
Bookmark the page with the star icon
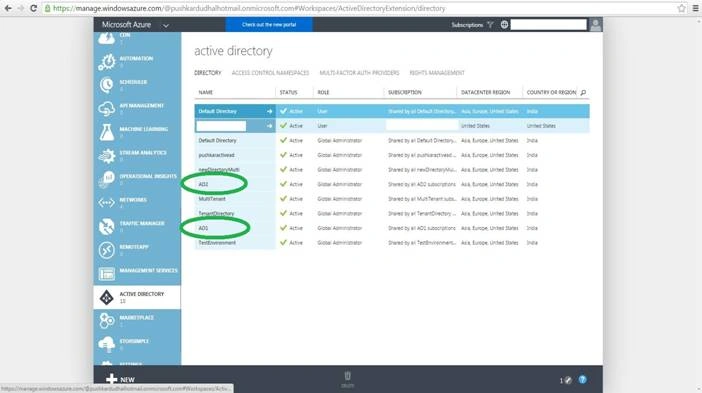click(681, 8)
